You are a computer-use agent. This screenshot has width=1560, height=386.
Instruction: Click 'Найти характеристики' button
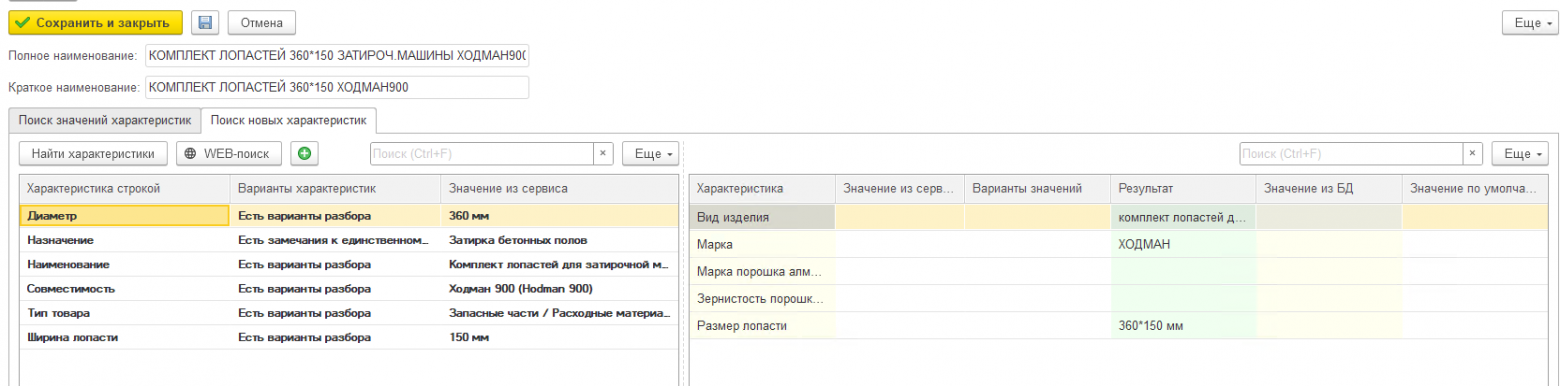(93, 154)
